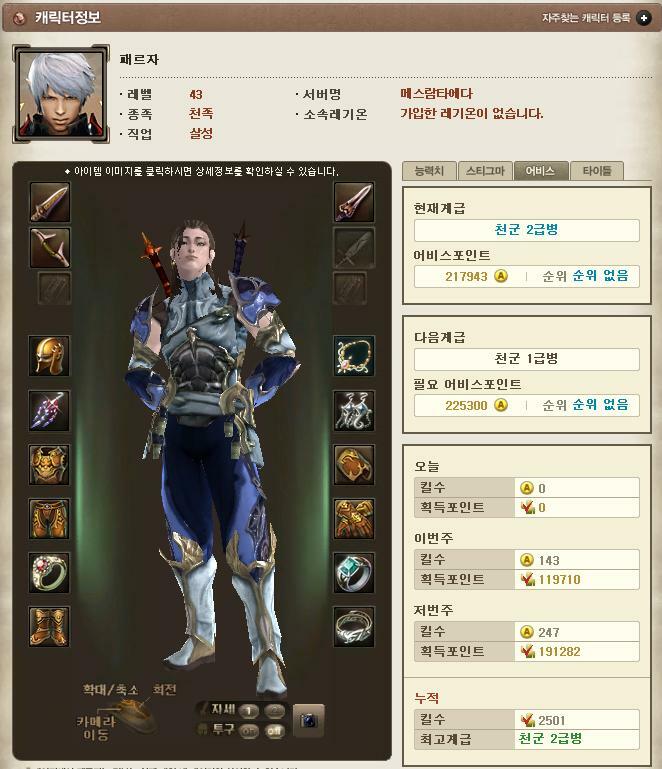Inspect the equipped golden helmet icon
Screen dimensions: 662x769
49,356
